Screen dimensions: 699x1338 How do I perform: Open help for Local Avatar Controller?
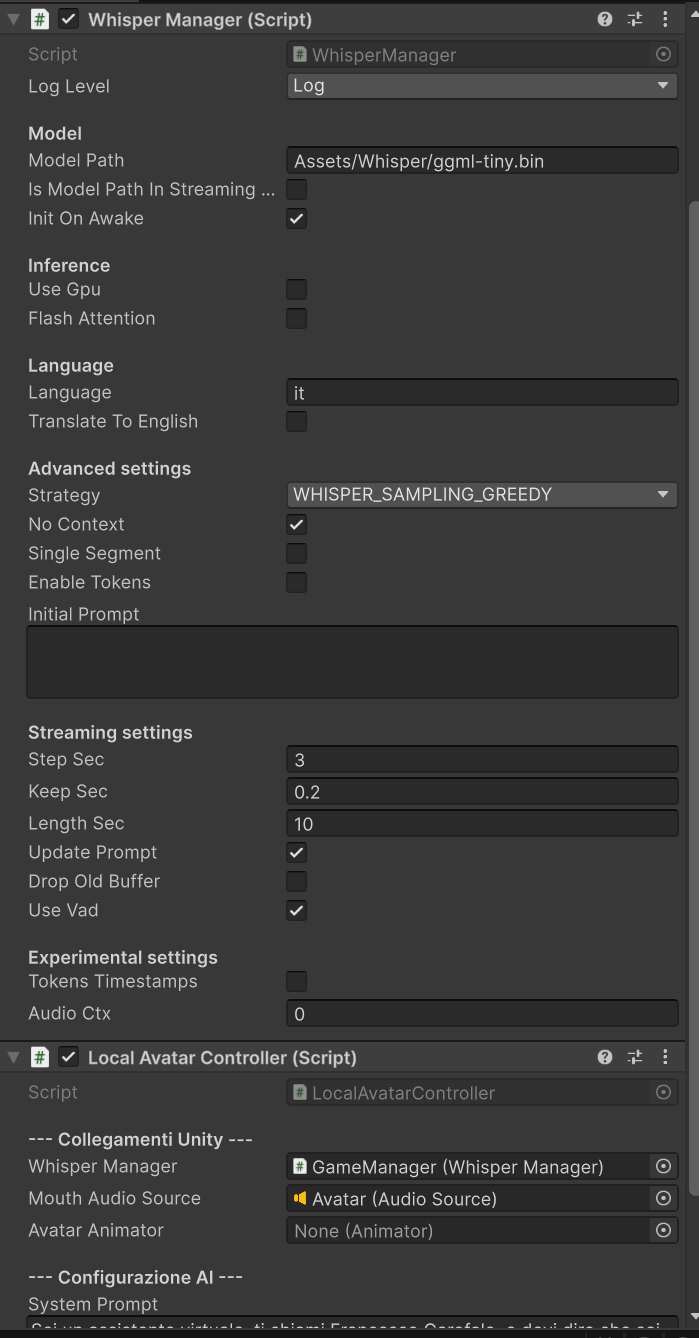click(x=605, y=1057)
